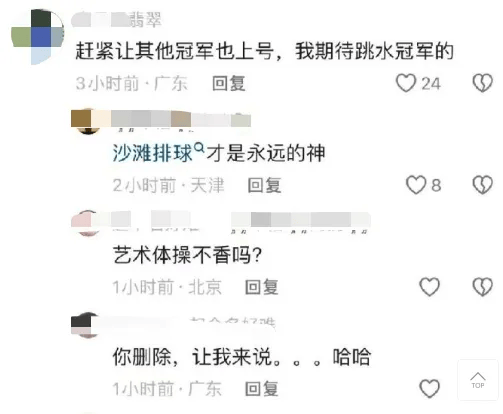This screenshot has height=414, width=503.
Task: Open avatar of the 艺术体操 replier
Action: [x=87, y=223]
